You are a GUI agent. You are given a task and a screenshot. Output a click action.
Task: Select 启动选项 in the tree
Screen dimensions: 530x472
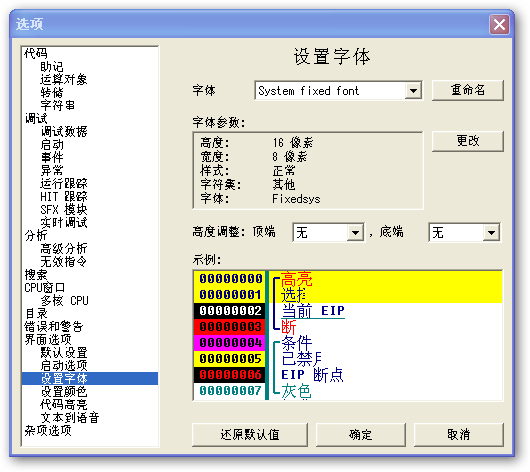(x=64, y=365)
